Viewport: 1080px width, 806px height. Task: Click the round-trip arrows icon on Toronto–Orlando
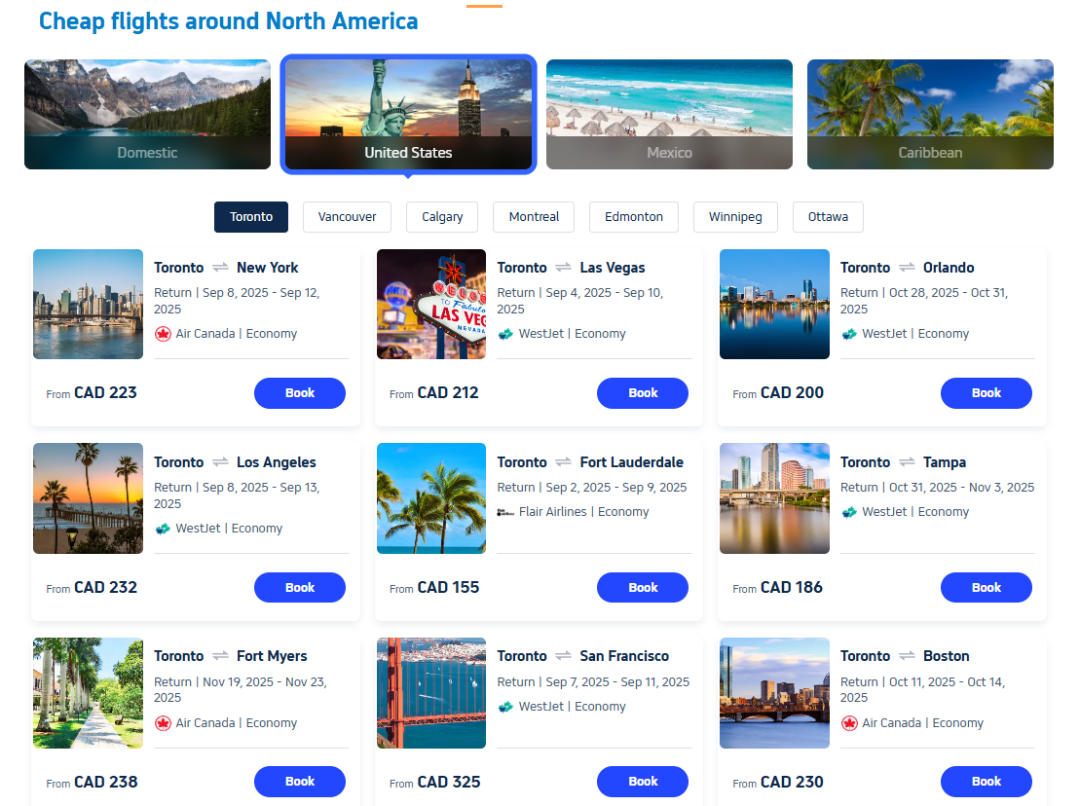907,268
